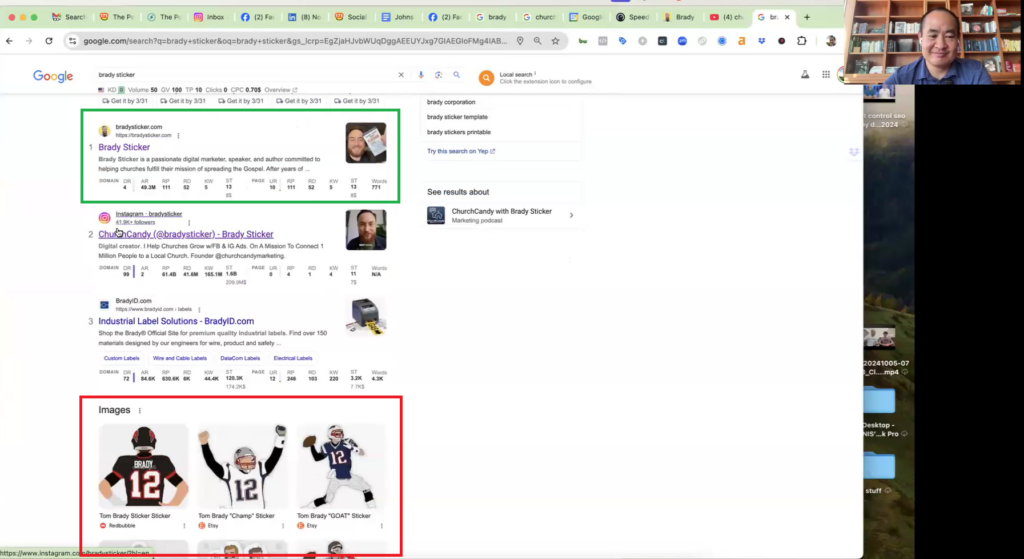This screenshot has width=1024, height=559.
Task: Click the BradyID.com site favicon
Action: [104, 305]
